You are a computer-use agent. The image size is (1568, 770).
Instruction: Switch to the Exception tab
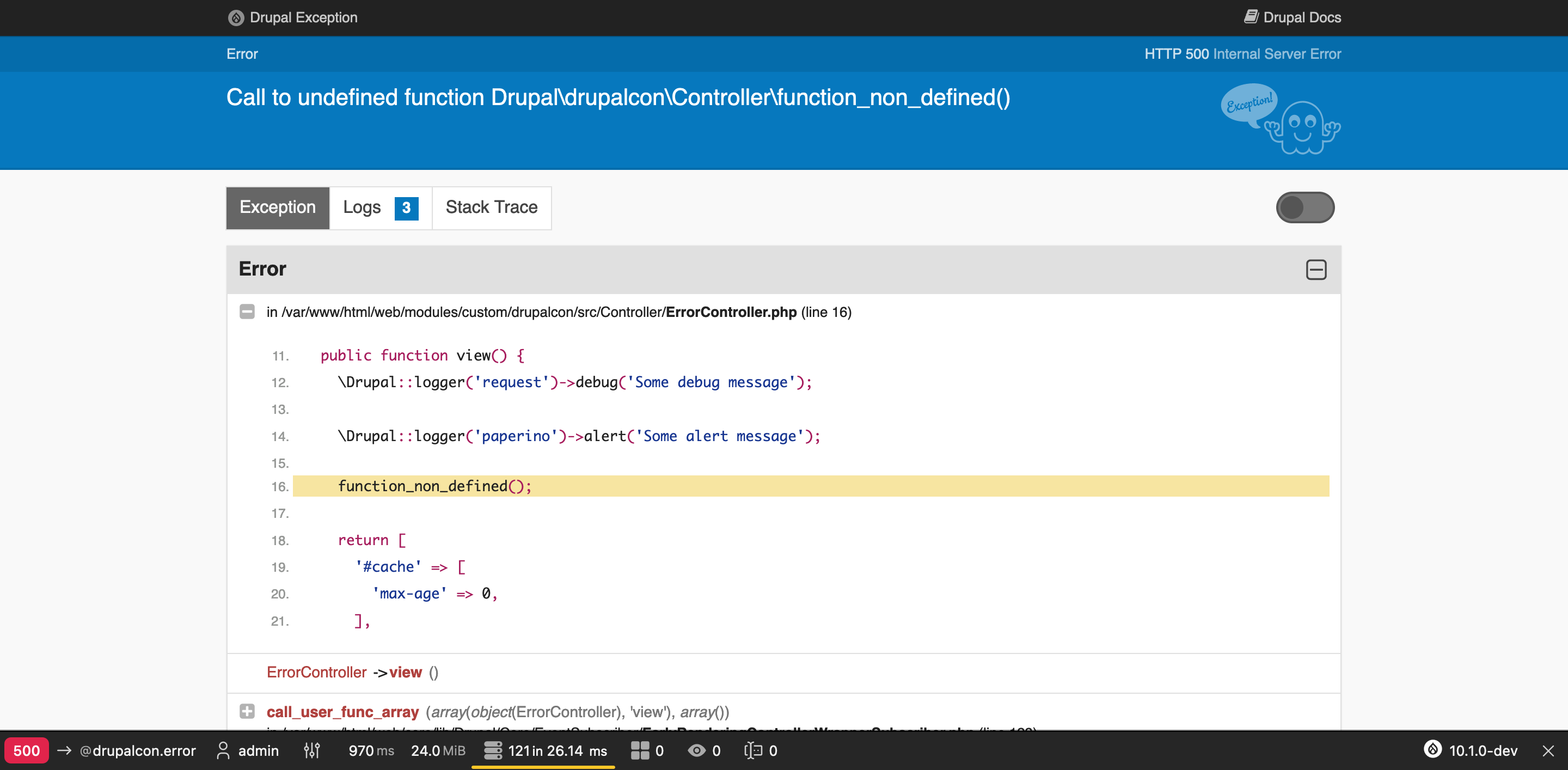click(278, 207)
